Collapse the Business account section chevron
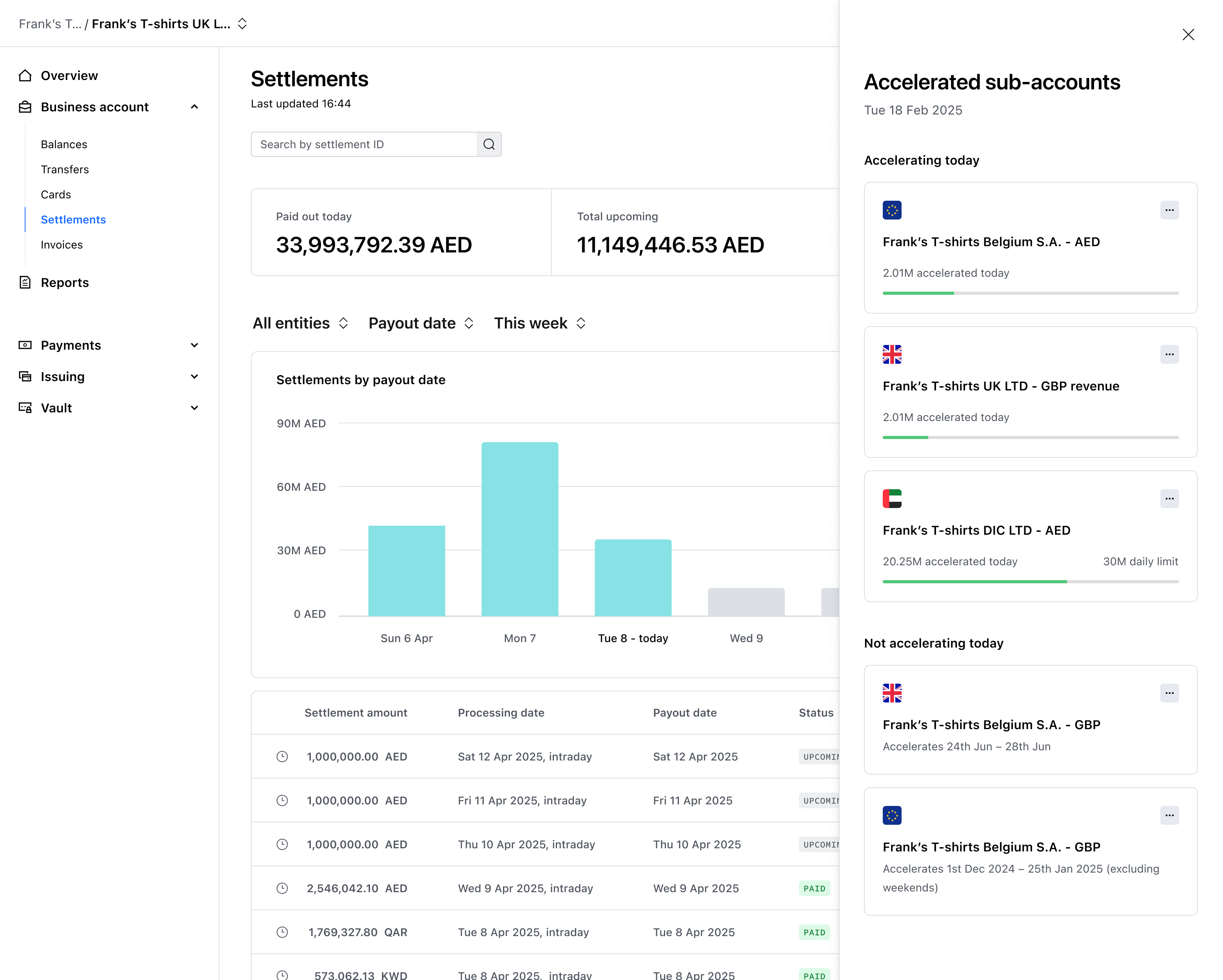Image resolution: width=1223 pixels, height=980 pixels. 194,107
